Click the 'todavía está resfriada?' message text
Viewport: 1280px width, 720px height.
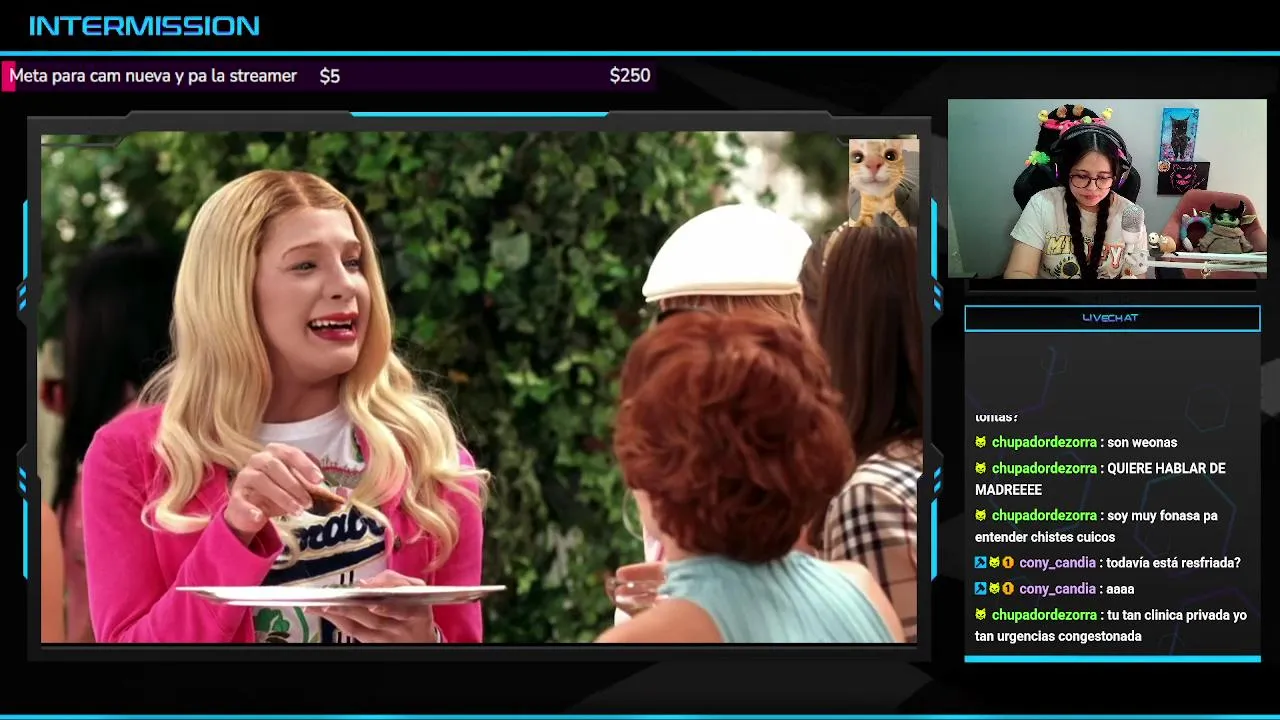[x=1173, y=563]
